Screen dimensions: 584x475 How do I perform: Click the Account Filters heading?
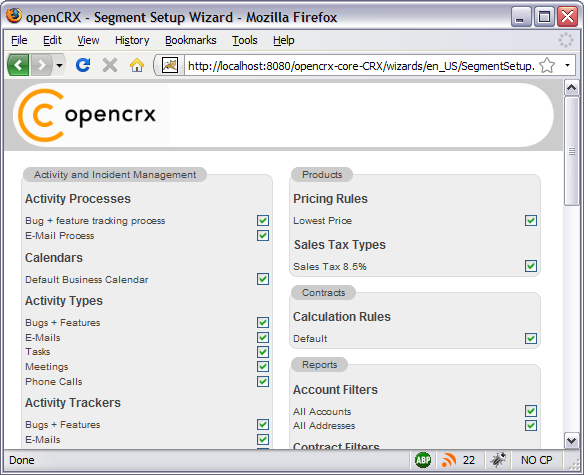tap(335, 390)
